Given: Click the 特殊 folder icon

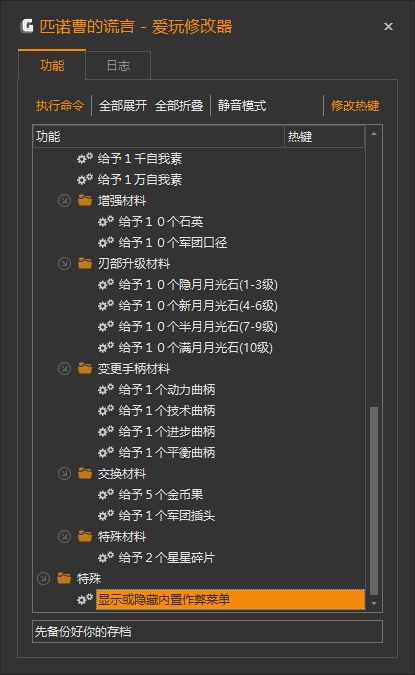Looking at the screenshot, I should point(64,578).
